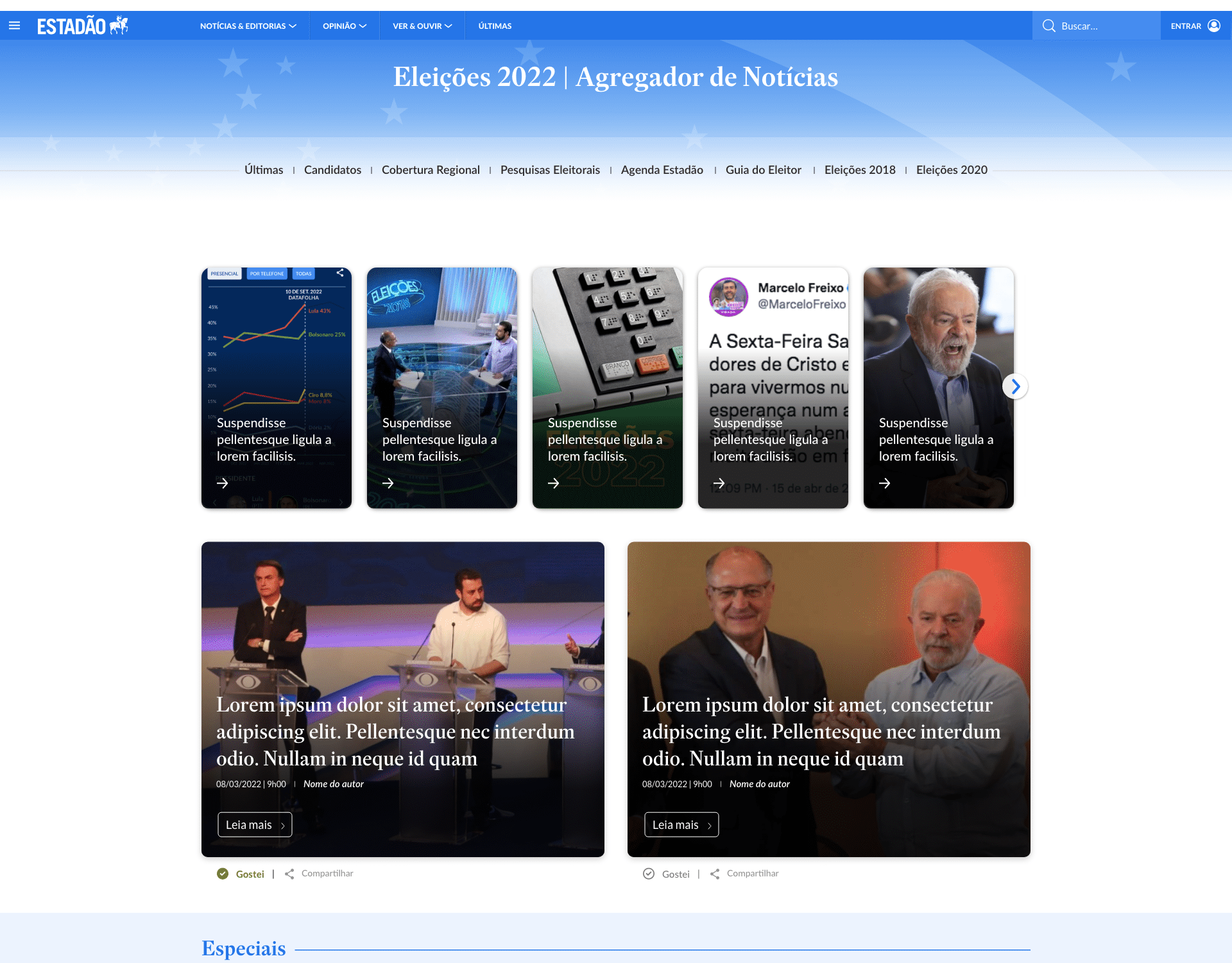Image resolution: width=1232 pixels, height=963 pixels.
Task: Toggle Gostei checkmark under Alckmin-Lula article
Action: coord(649,874)
